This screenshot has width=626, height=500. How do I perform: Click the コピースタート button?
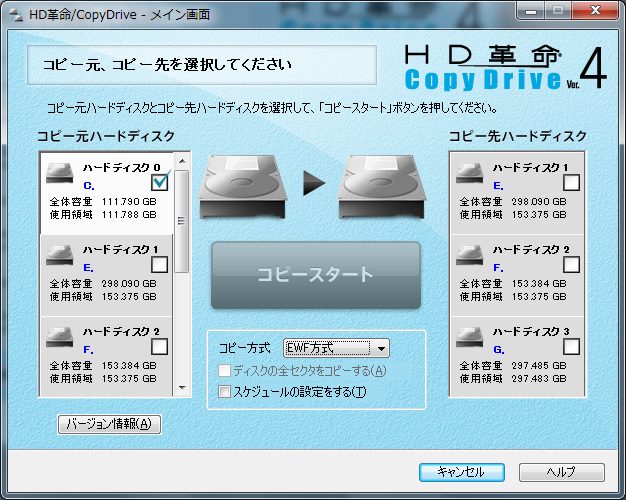click(x=316, y=275)
